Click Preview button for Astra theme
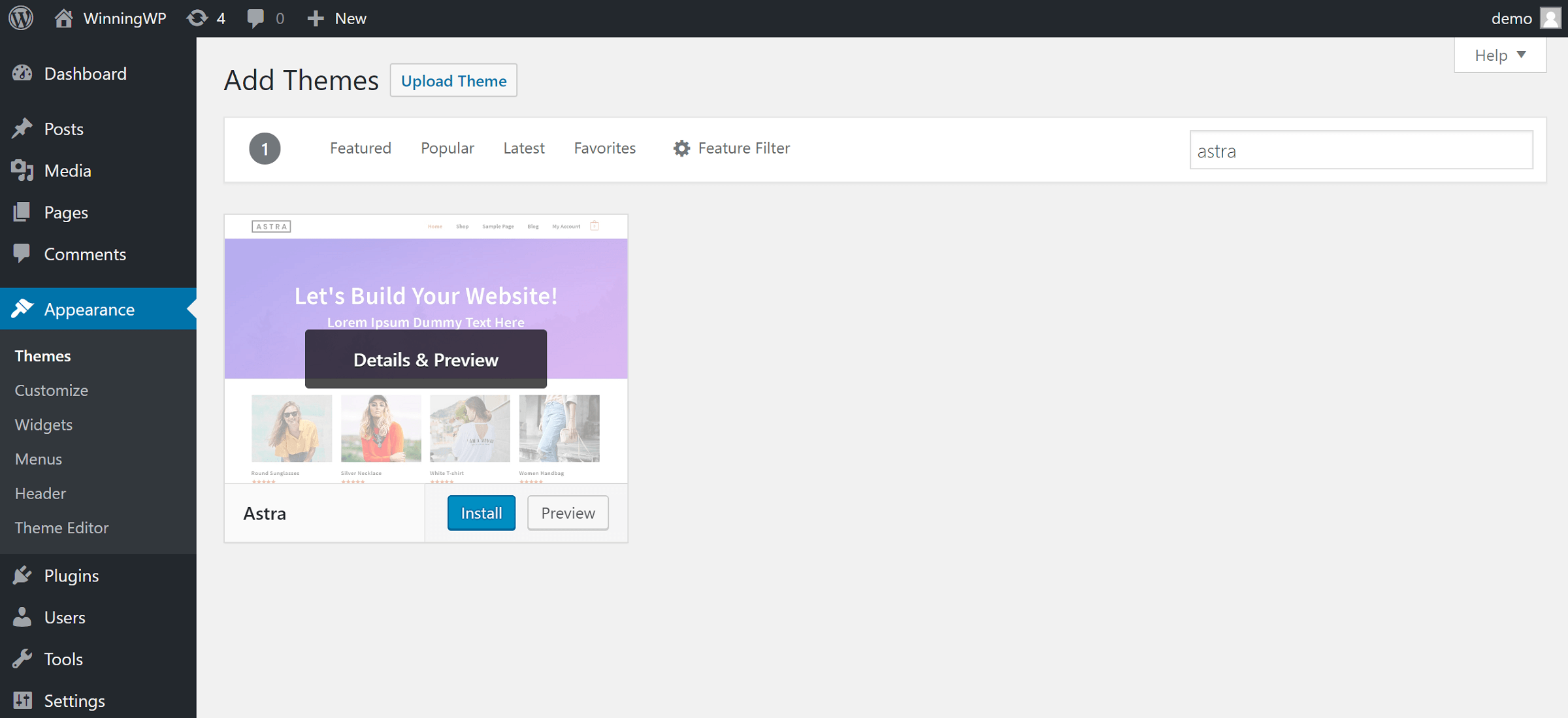This screenshot has width=1568, height=718. (x=568, y=513)
